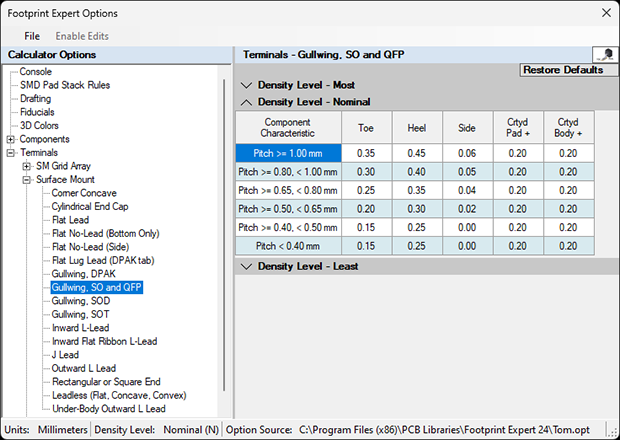620x440 pixels.
Task: Click the Pitch >= 1.00 mm row header
Action: (288, 153)
